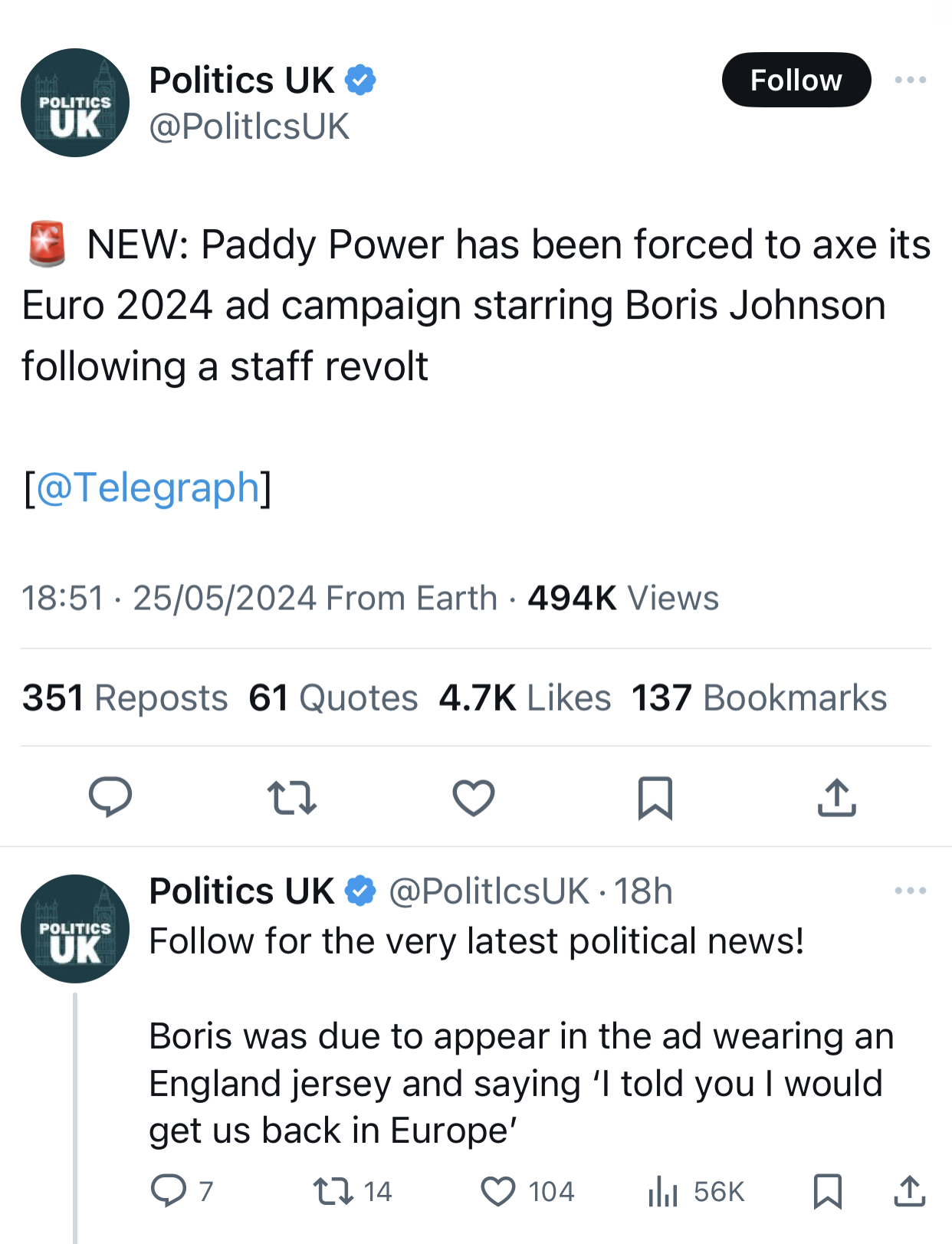Viewport: 952px width, 1244px height.
Task: Reply to the main Paddy Power tweet
Action: (110, 797)
